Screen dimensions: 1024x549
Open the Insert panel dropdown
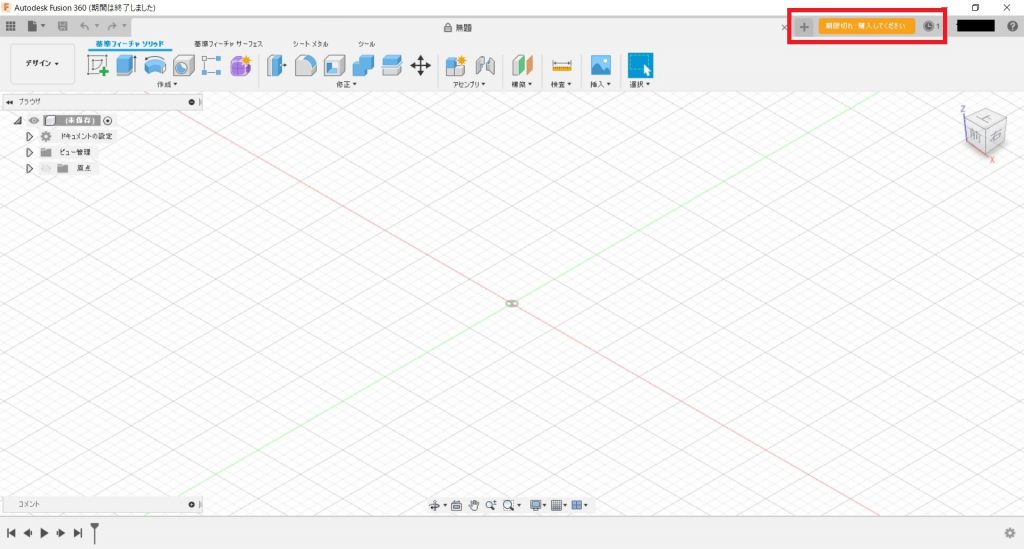pos(600,84)
